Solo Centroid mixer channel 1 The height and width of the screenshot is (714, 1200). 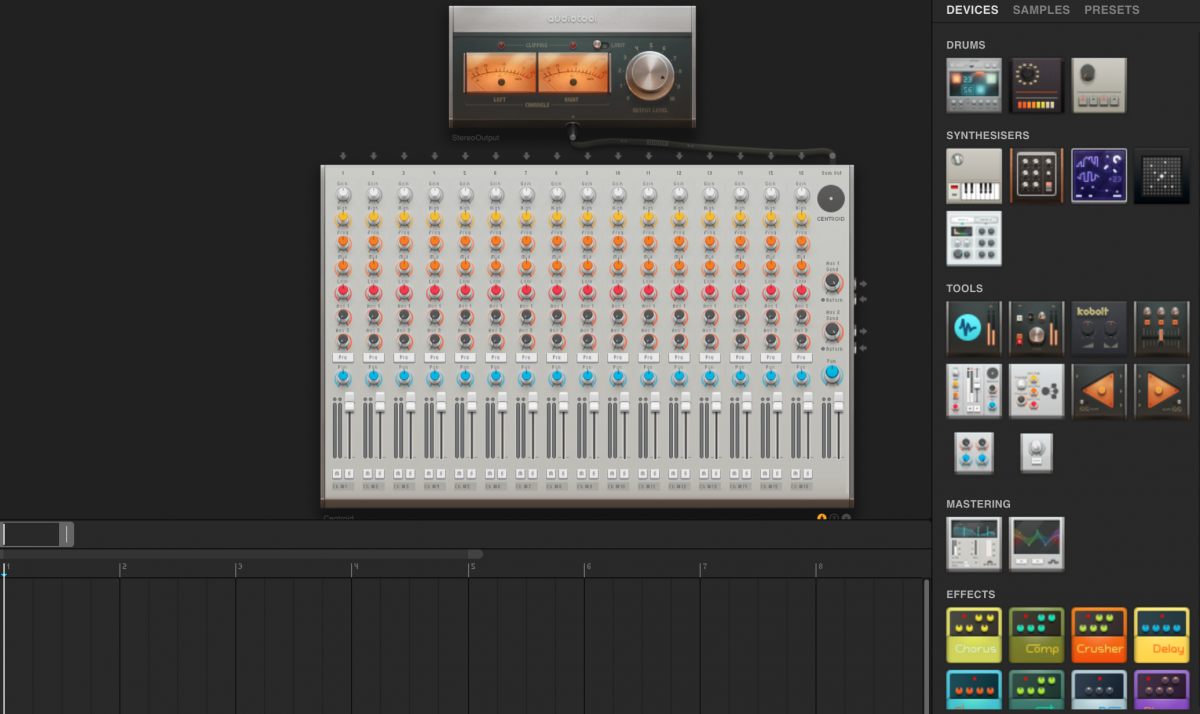click(x=349, y=473)
